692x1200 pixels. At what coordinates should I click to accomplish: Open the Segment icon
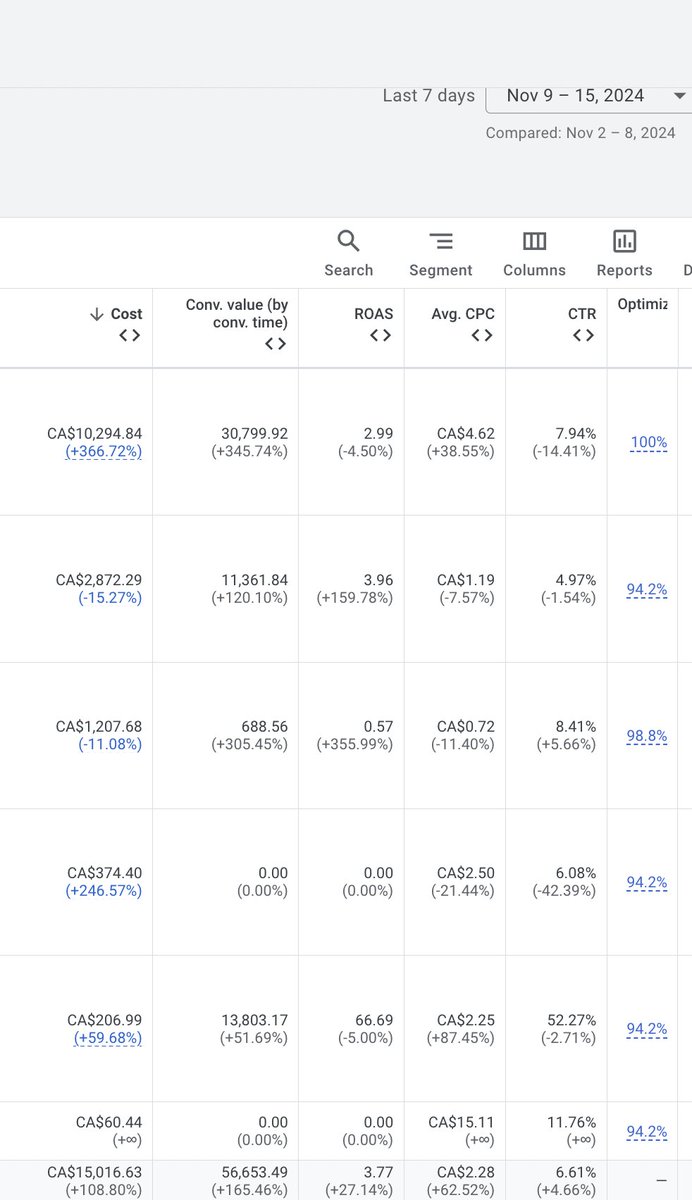pos(441,241)
